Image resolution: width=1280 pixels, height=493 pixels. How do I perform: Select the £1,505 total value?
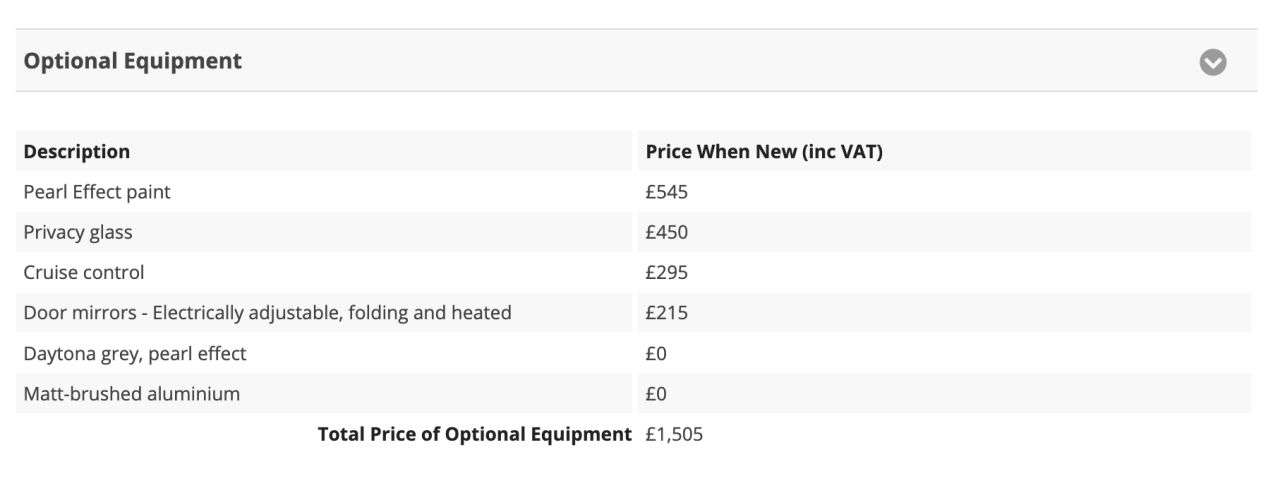coord(675,435)
